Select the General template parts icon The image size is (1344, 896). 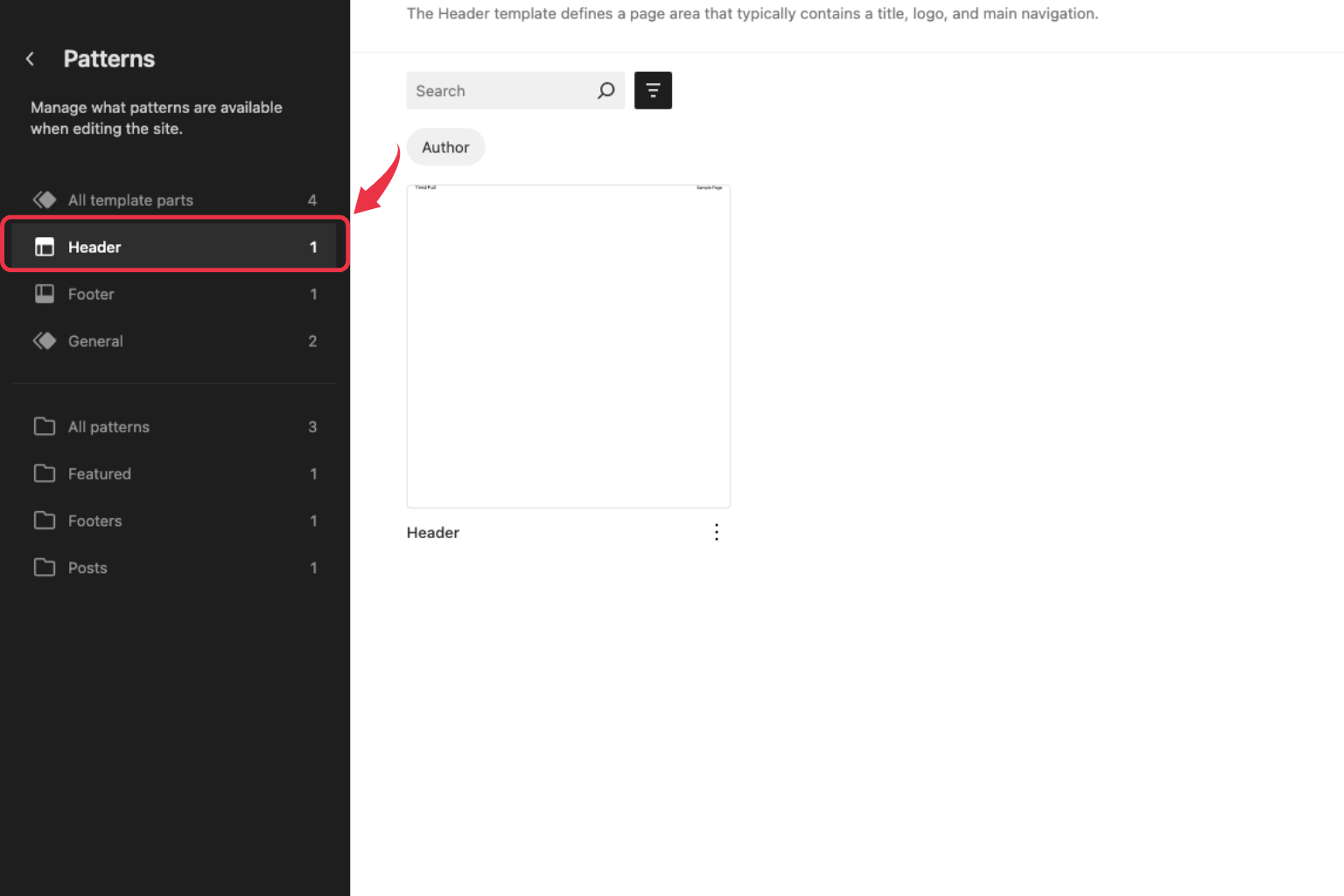(45, 341)
